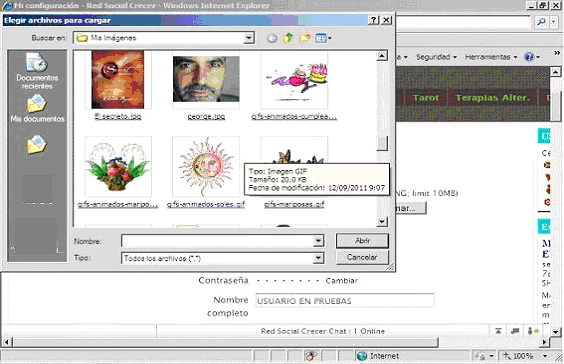The height and width of the screenshot is (364, 564).
Task: Select the gifs-animados-cumplea thumbnail
Action: [x=294, y=79]
